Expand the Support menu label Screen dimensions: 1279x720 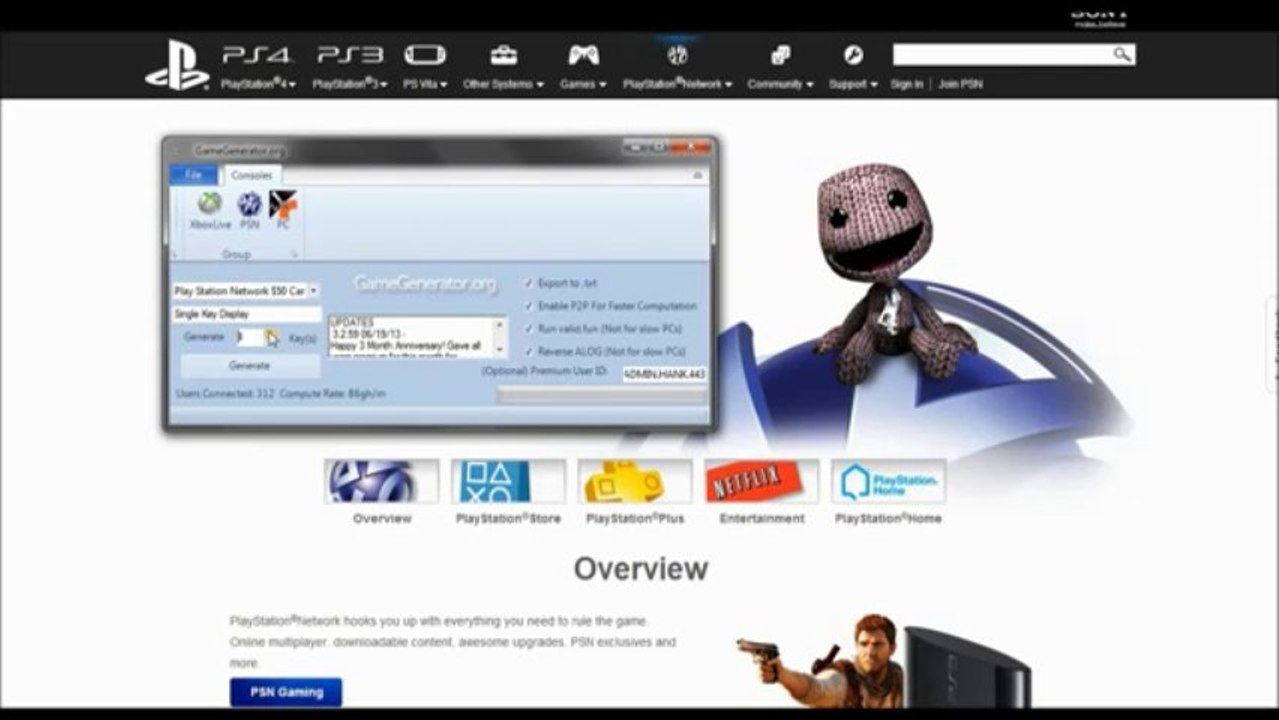[x=853, y=85]
